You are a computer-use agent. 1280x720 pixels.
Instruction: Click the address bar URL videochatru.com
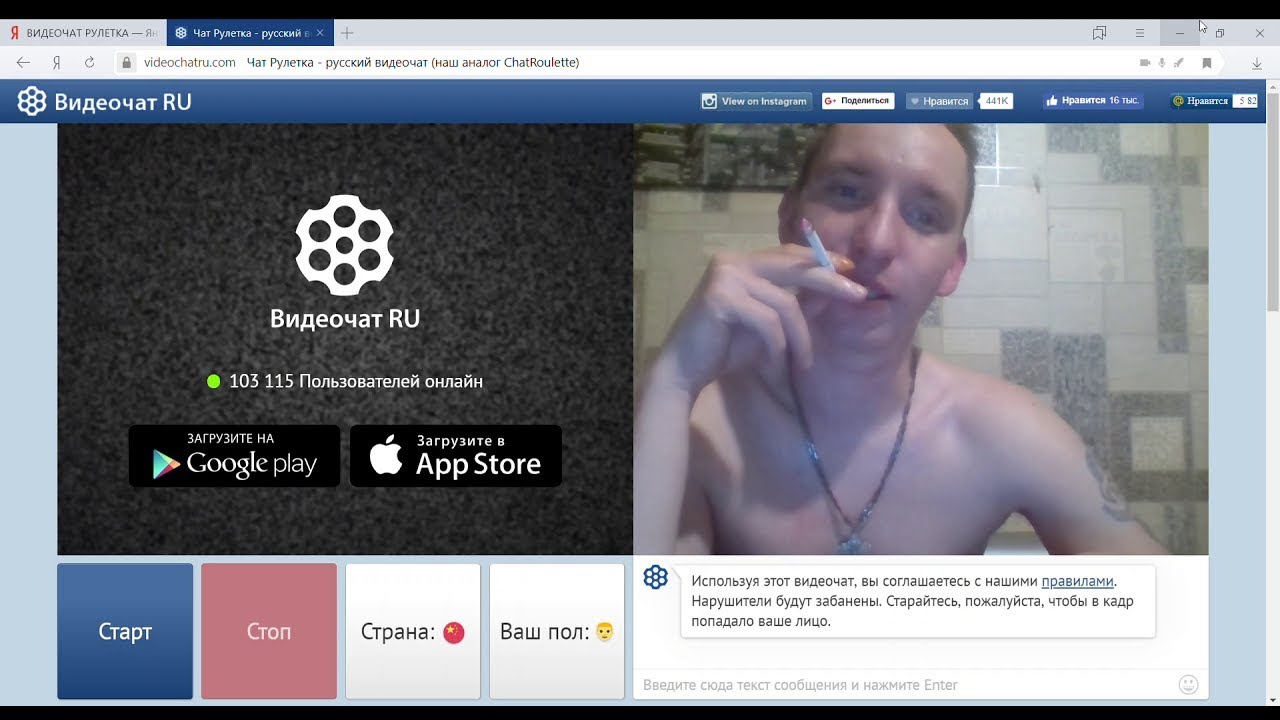[x=190, y=62]
